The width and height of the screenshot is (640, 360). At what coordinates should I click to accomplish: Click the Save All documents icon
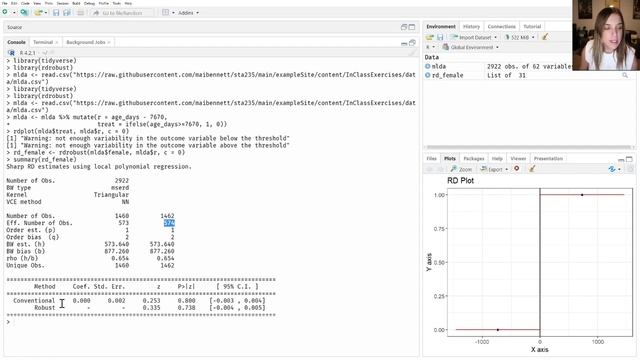(67, 13)
